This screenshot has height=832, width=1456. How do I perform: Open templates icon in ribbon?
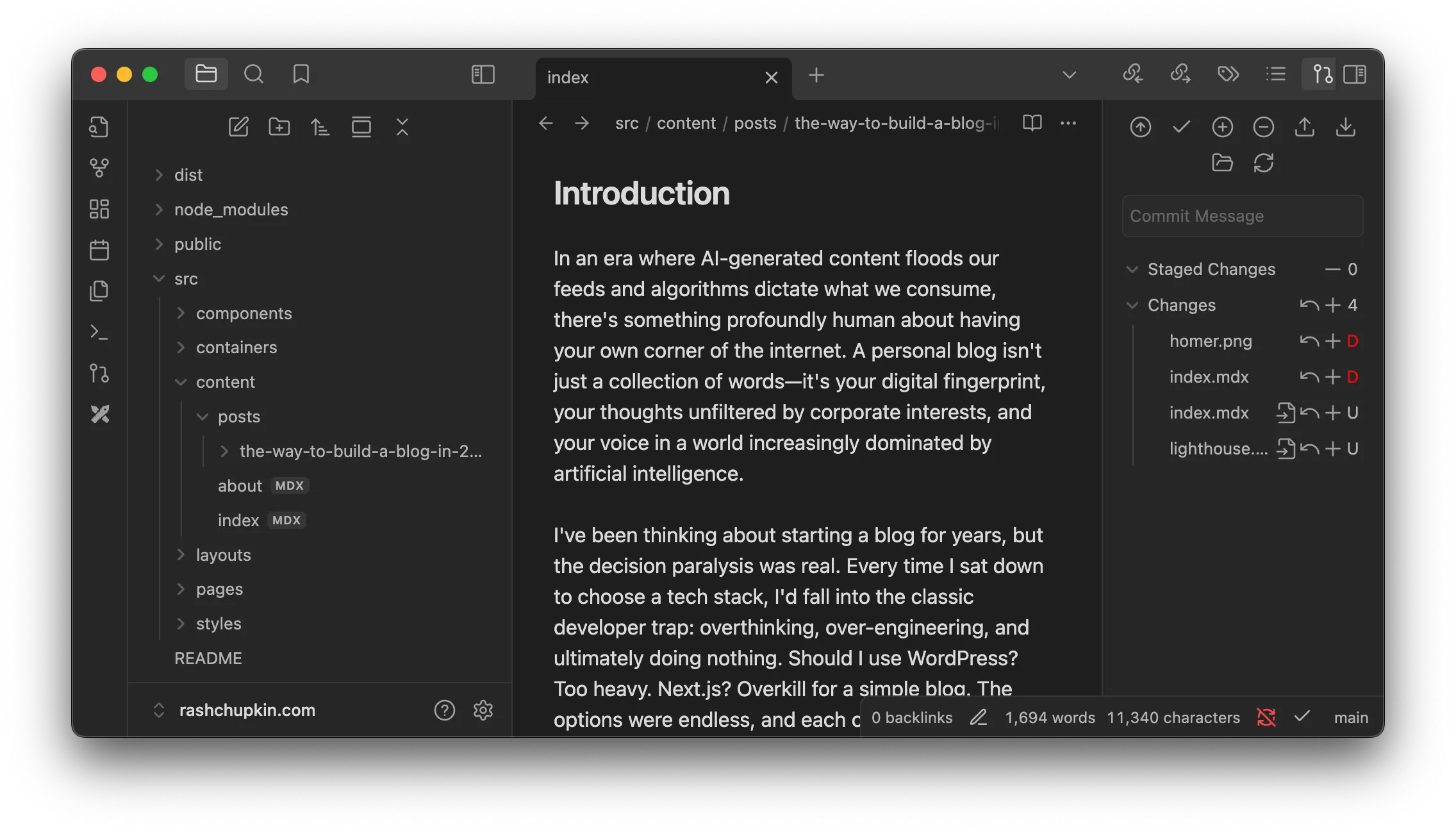[99, 291]
